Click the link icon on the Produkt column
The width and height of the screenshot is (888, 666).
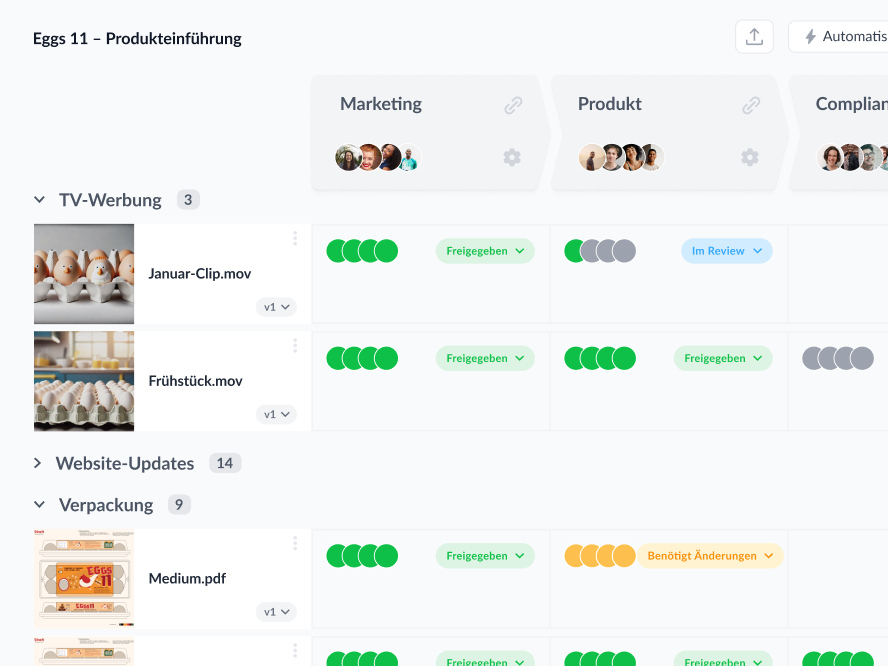click(750, 104)
